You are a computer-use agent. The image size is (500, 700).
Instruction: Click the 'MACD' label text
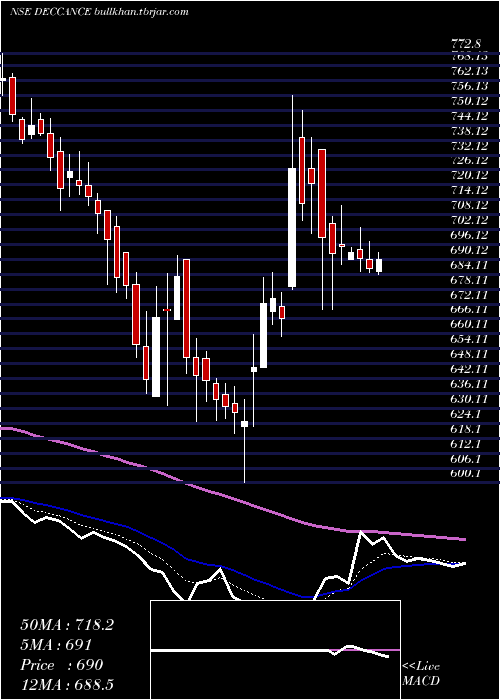(421, 681)
